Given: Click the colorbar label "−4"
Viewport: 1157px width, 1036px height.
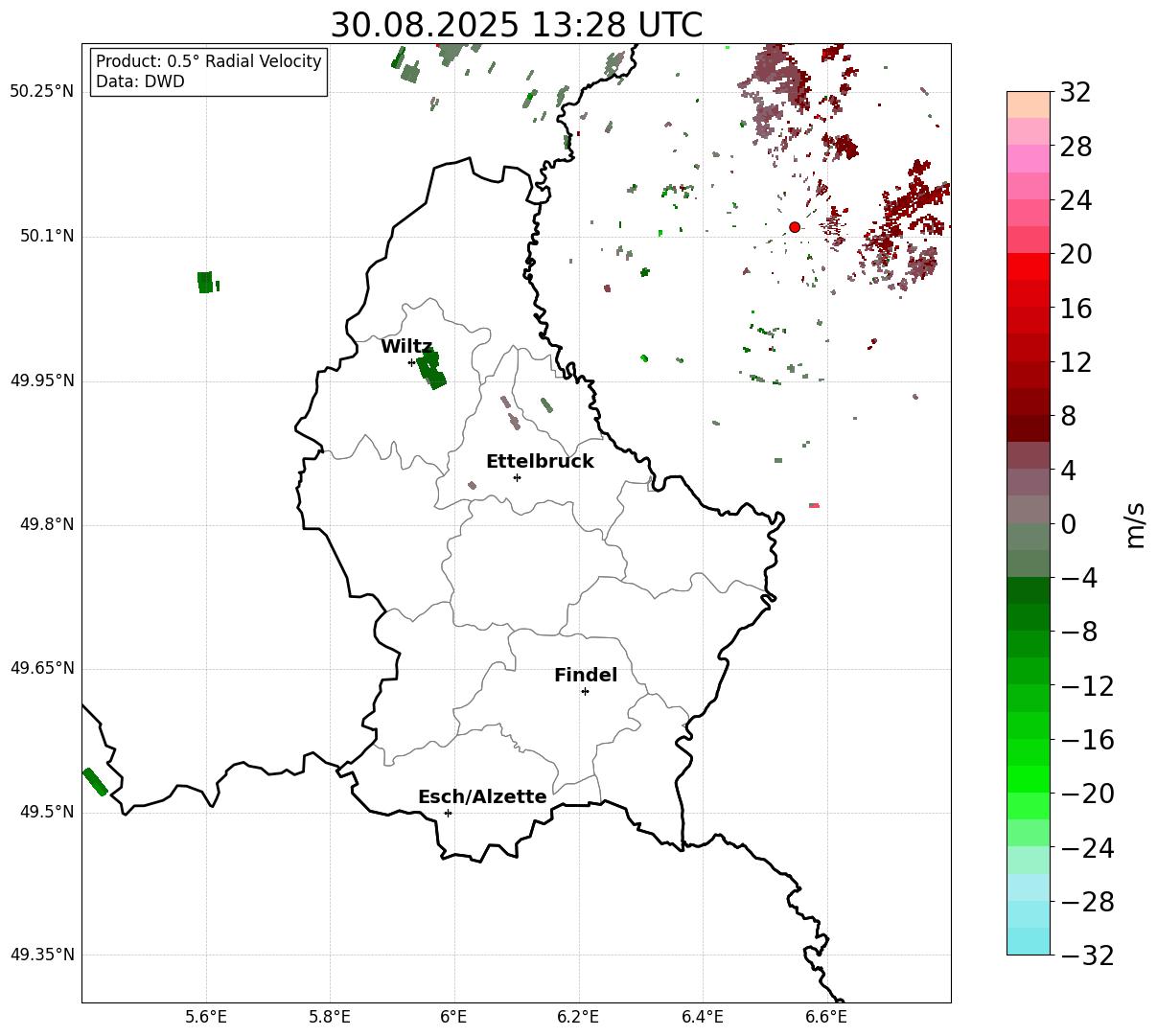Looking at the screenshot, I should point(1078,579).
